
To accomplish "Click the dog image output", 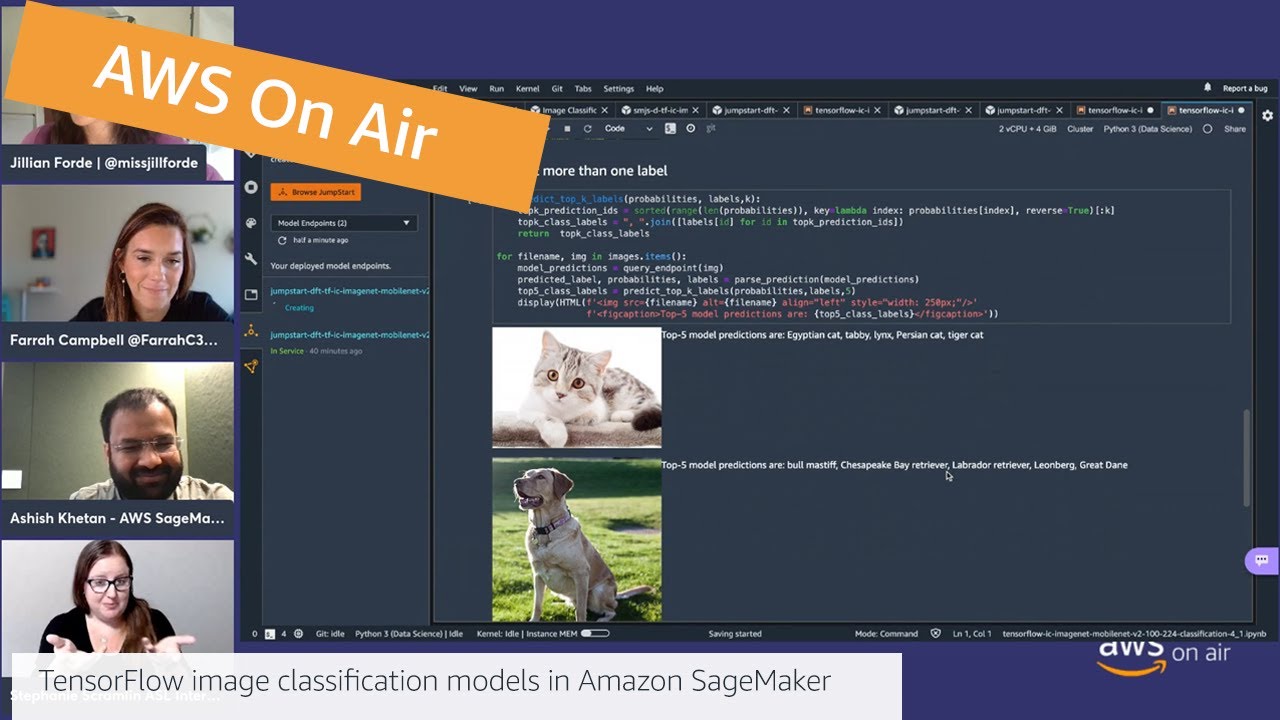I will click(x=577, y=539).
